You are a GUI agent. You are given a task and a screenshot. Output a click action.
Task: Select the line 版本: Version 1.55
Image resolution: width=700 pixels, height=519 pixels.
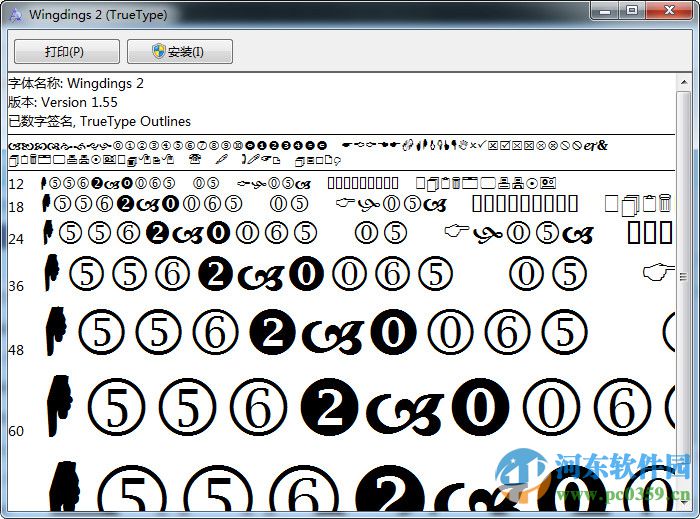tap(63, 102)
